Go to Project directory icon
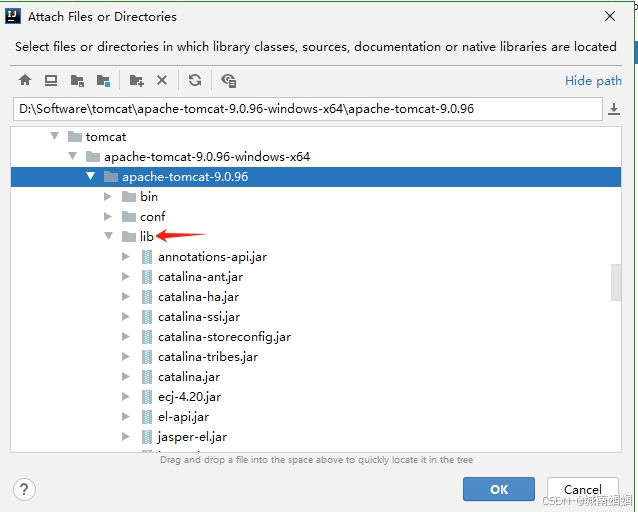This screenshot has height=512, width=638. coord(77,81)
